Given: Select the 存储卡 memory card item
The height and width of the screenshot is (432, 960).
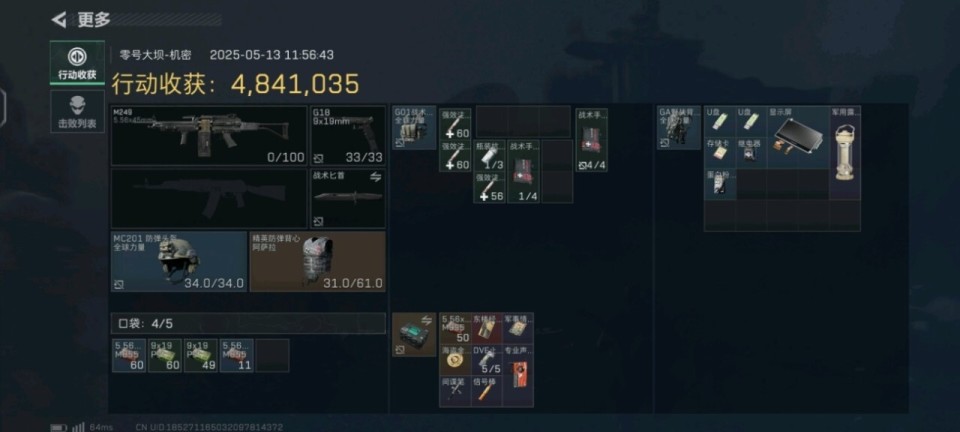Looking at the screenshot, I should (720, 153).
